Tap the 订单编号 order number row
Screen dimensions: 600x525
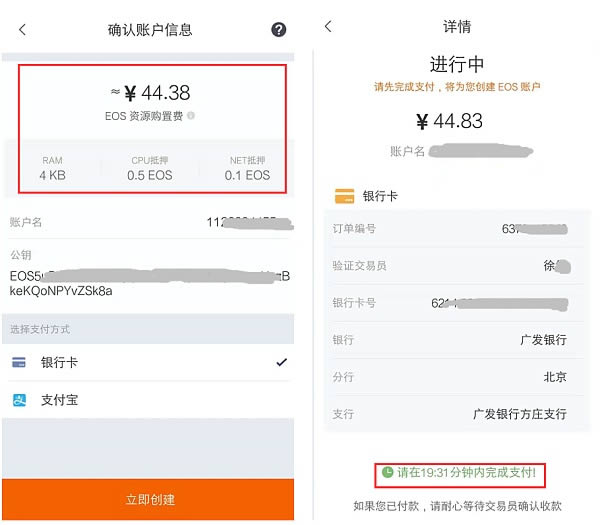click(450, 229)
